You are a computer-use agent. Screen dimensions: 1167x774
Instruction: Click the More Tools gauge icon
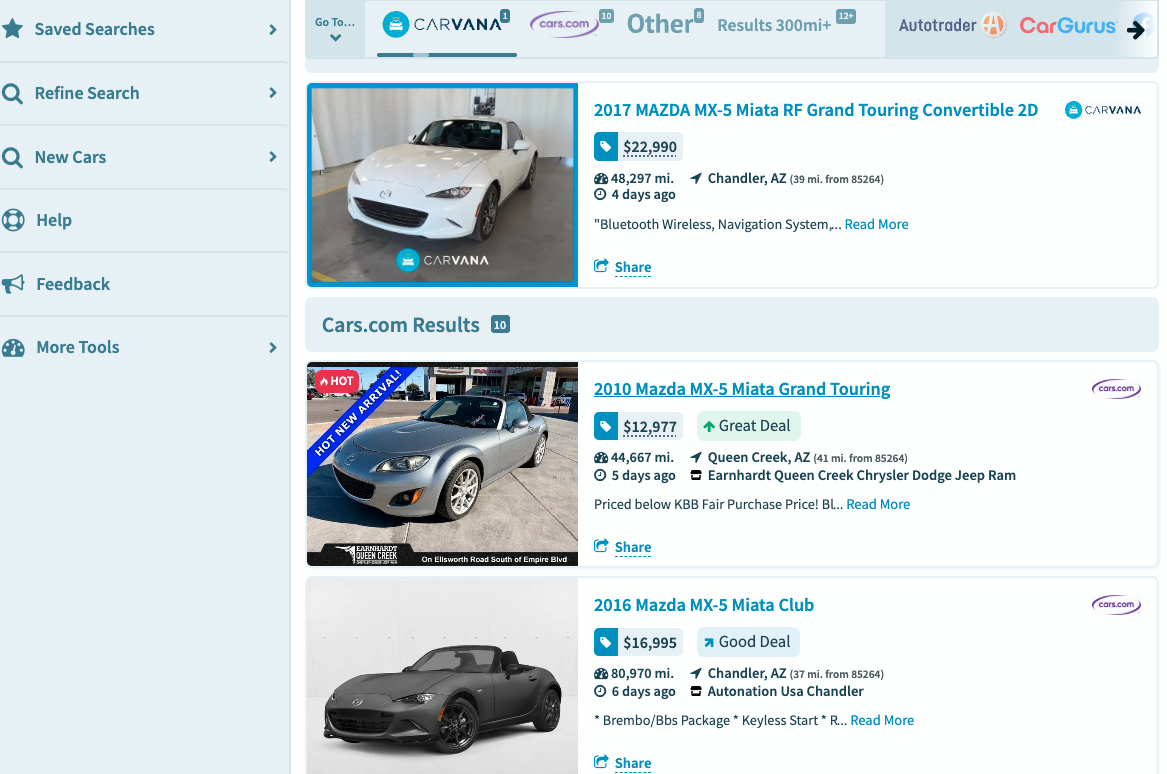click(13, 348)
